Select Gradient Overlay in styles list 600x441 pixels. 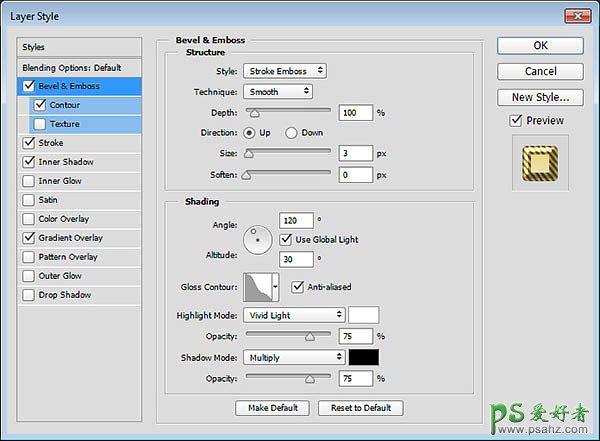pyautogui.click(x=70, y=238)
